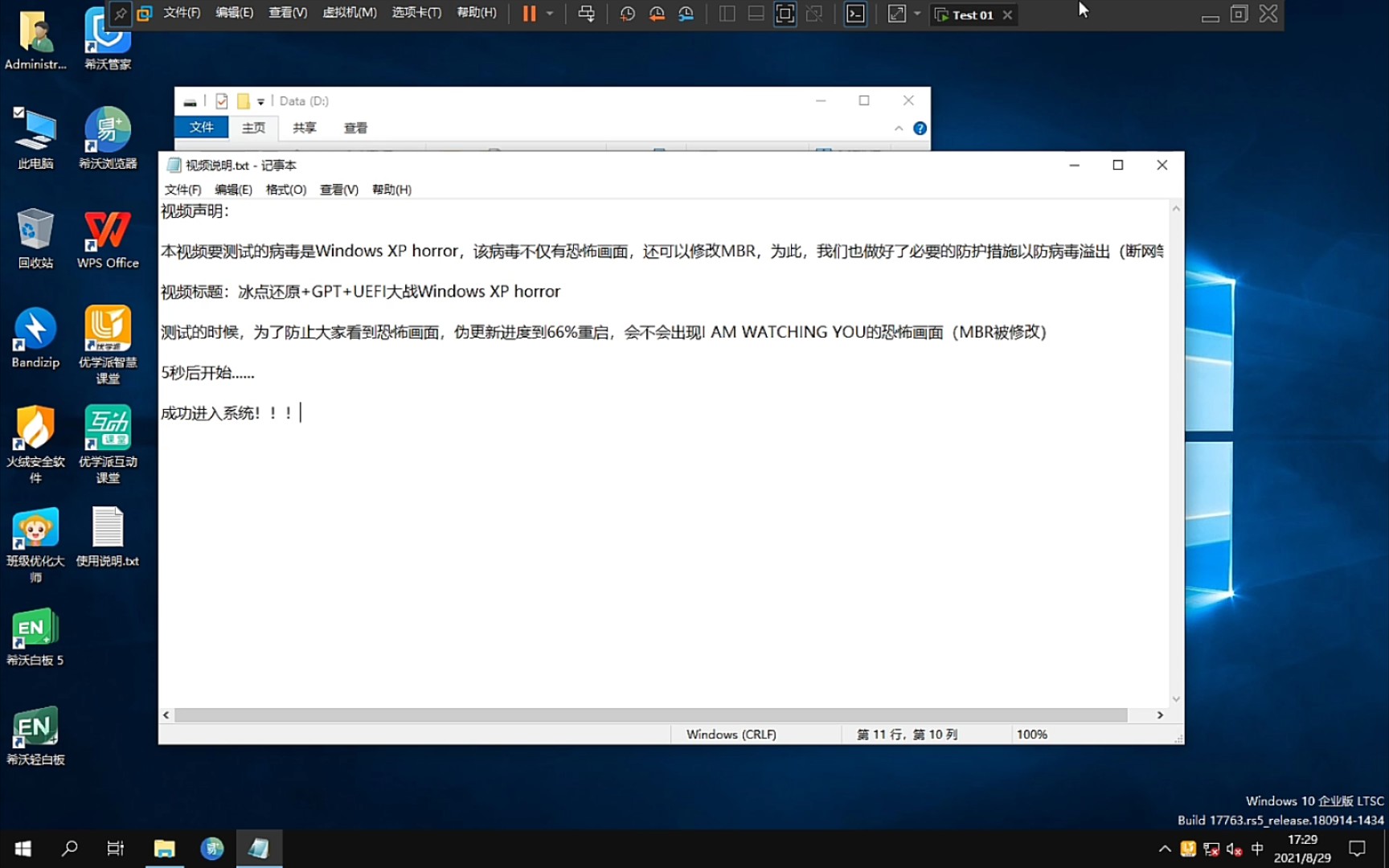Open the 此电脑 desktop icon
Image resolution: width=1389 pixels, height=868 pixels.
[35, 137]
